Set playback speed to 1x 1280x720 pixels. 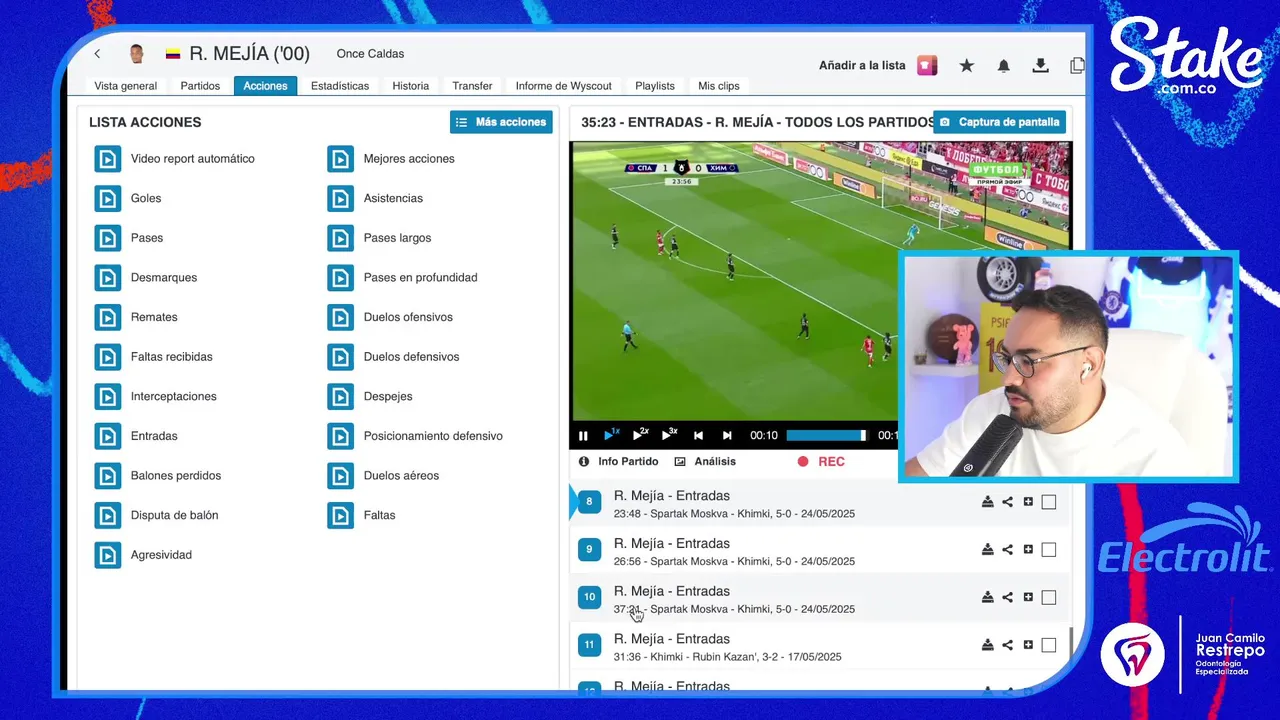coord(611,434)
